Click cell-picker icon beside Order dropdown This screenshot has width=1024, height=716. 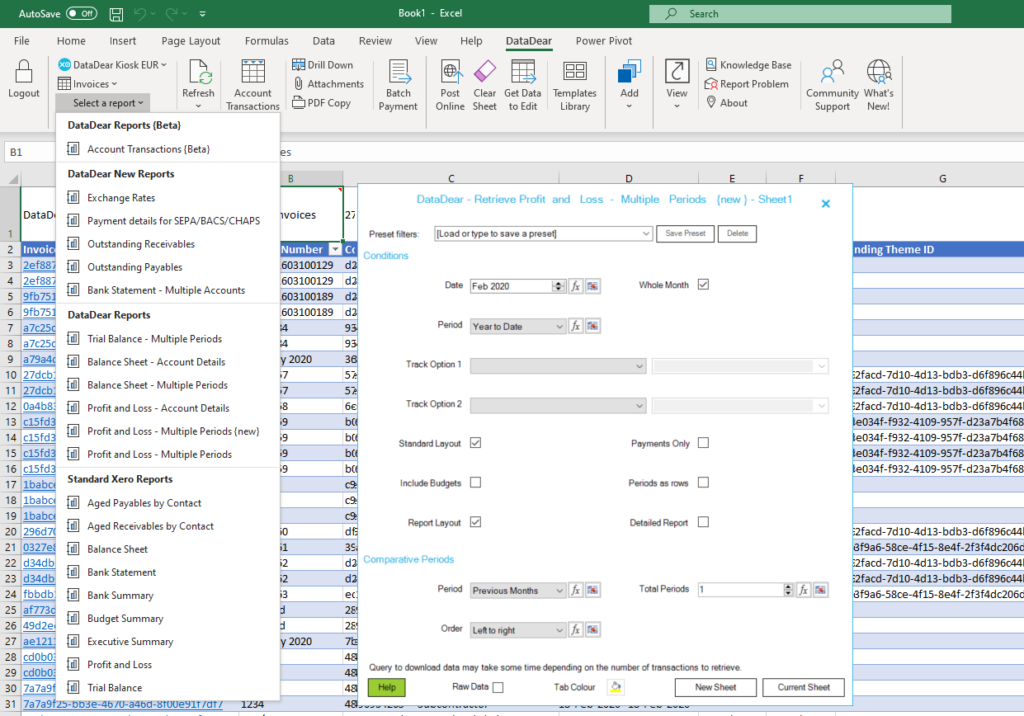[592, 630]
